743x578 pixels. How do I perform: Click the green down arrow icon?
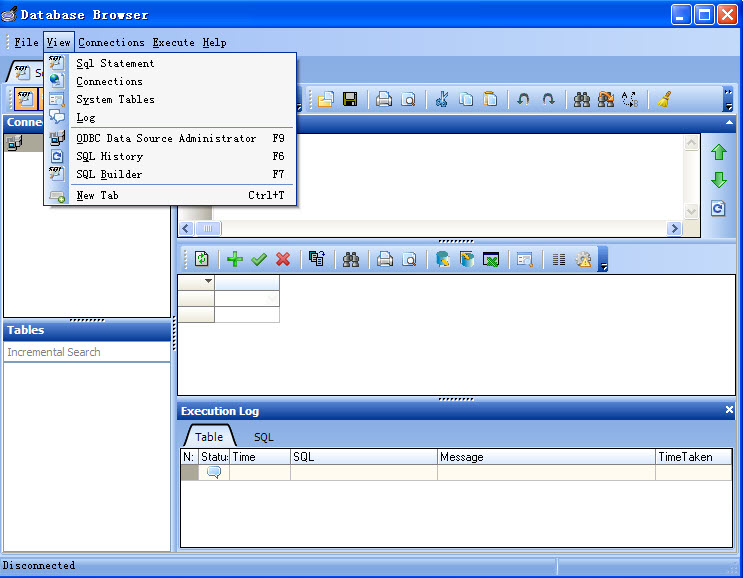[718, 181]
